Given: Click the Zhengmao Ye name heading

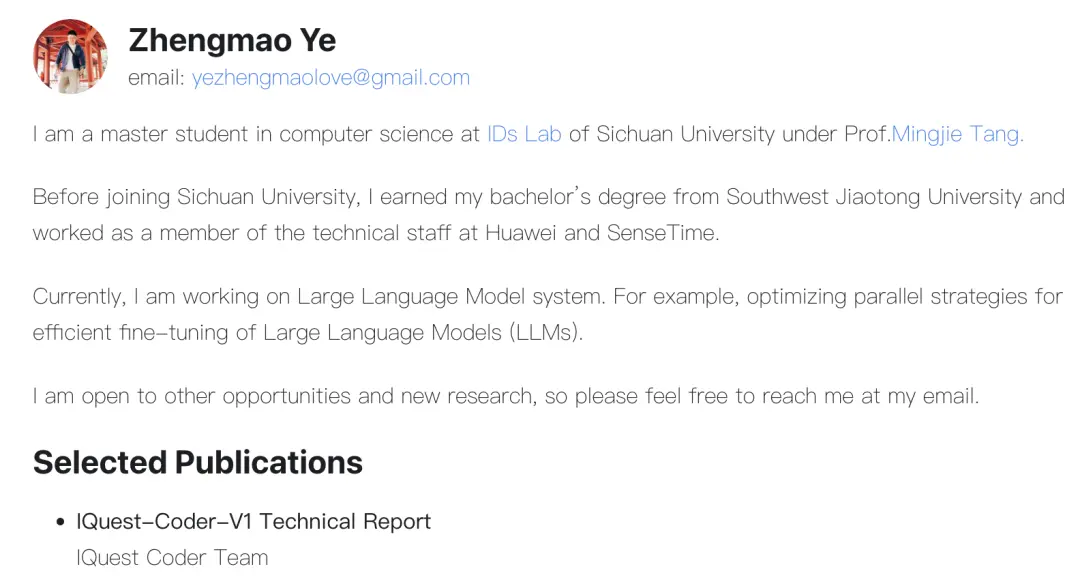Looking at the screenshot, I should click(232, 40).
